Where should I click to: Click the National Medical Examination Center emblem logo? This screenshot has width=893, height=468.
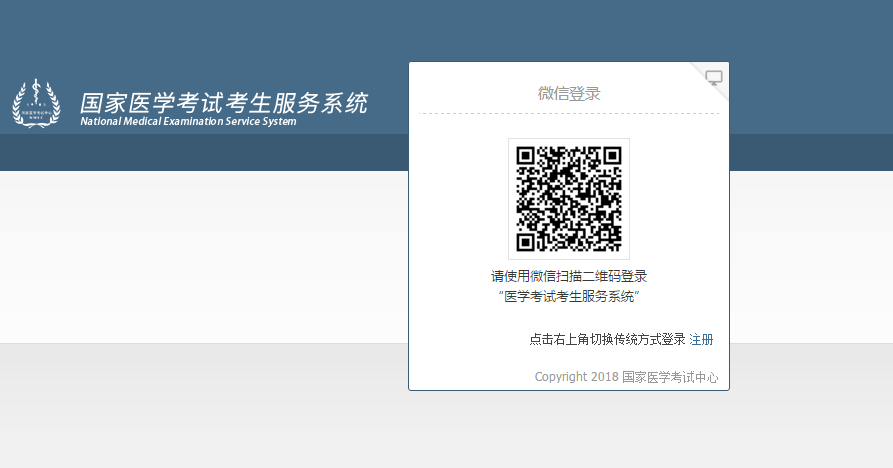[36, 103]
